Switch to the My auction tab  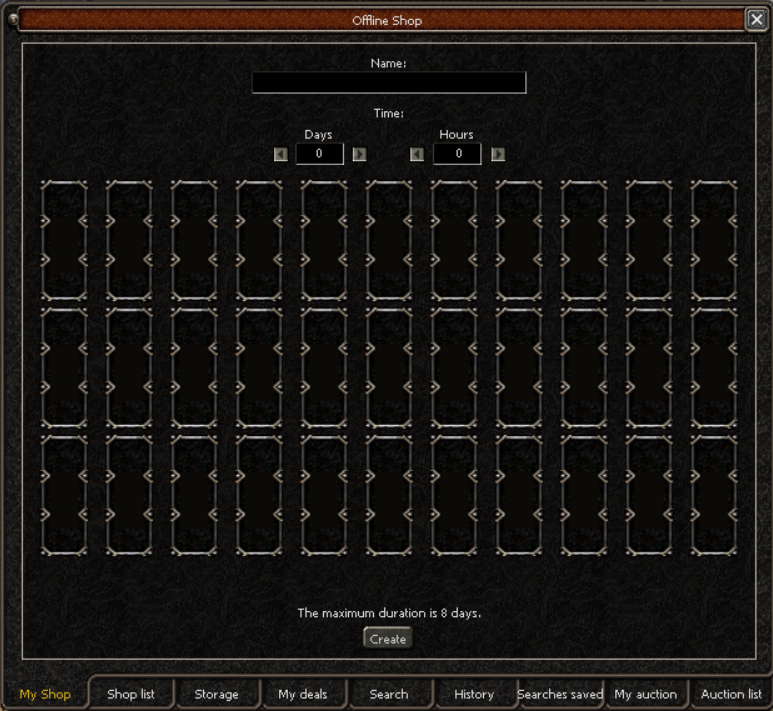645,694
